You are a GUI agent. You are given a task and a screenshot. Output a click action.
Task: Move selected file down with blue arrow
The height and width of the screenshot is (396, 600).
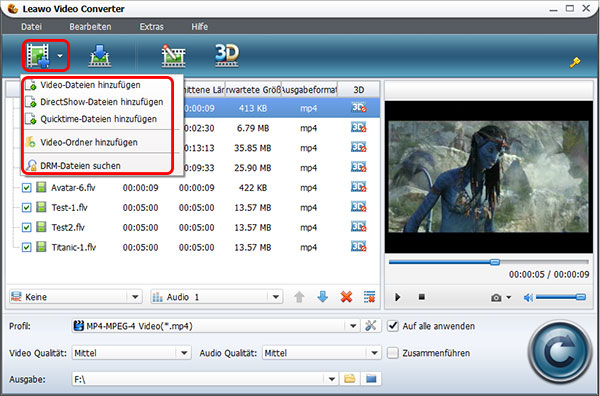(323, 297)
